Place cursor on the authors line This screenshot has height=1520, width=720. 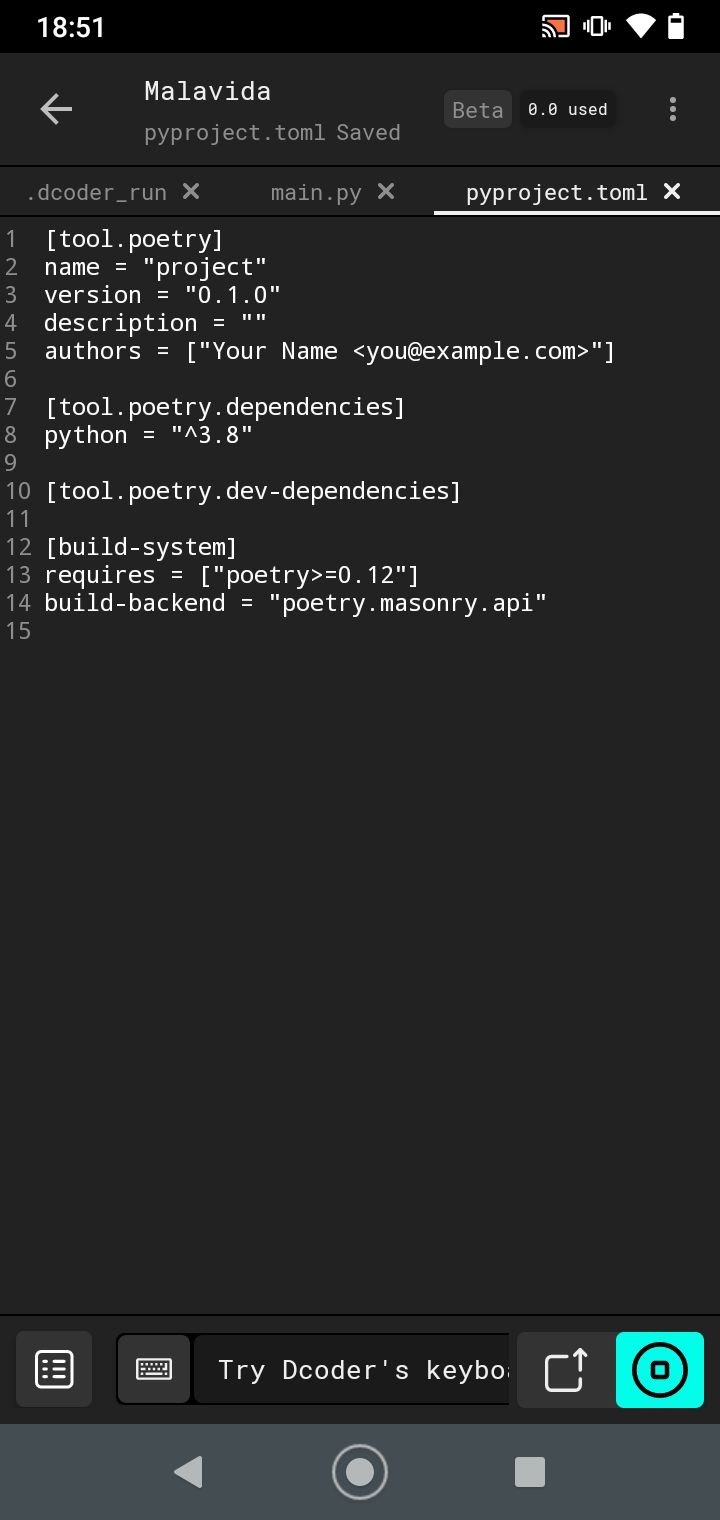coord(329,351)
